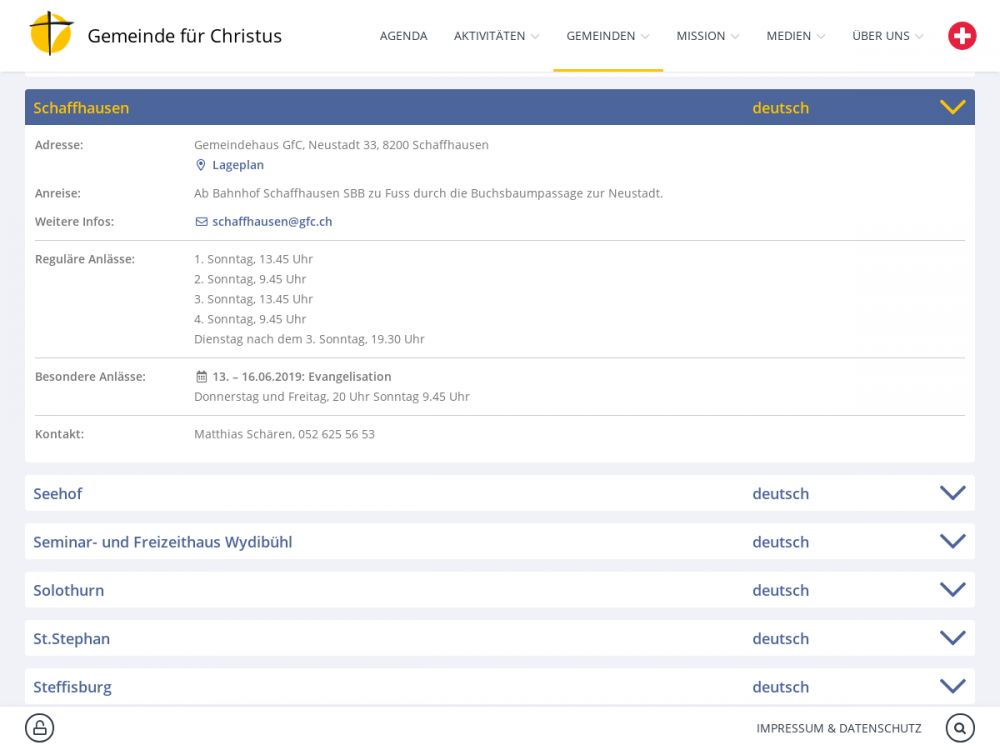Click the Gemeinde für Christus logo icon
Screen dimensions: 1000x750
click(x=51, y=35)
